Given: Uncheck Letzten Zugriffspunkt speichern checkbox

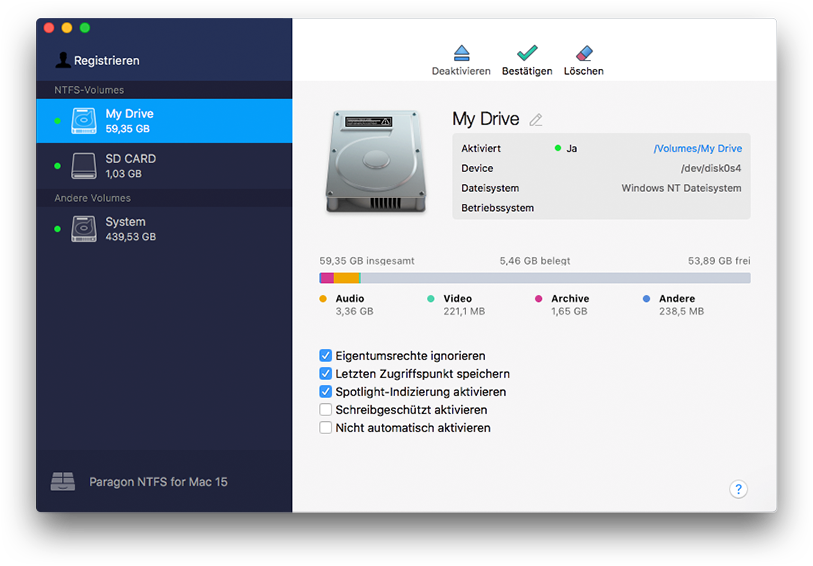Looking at the screenshot, I should point(325,374).
